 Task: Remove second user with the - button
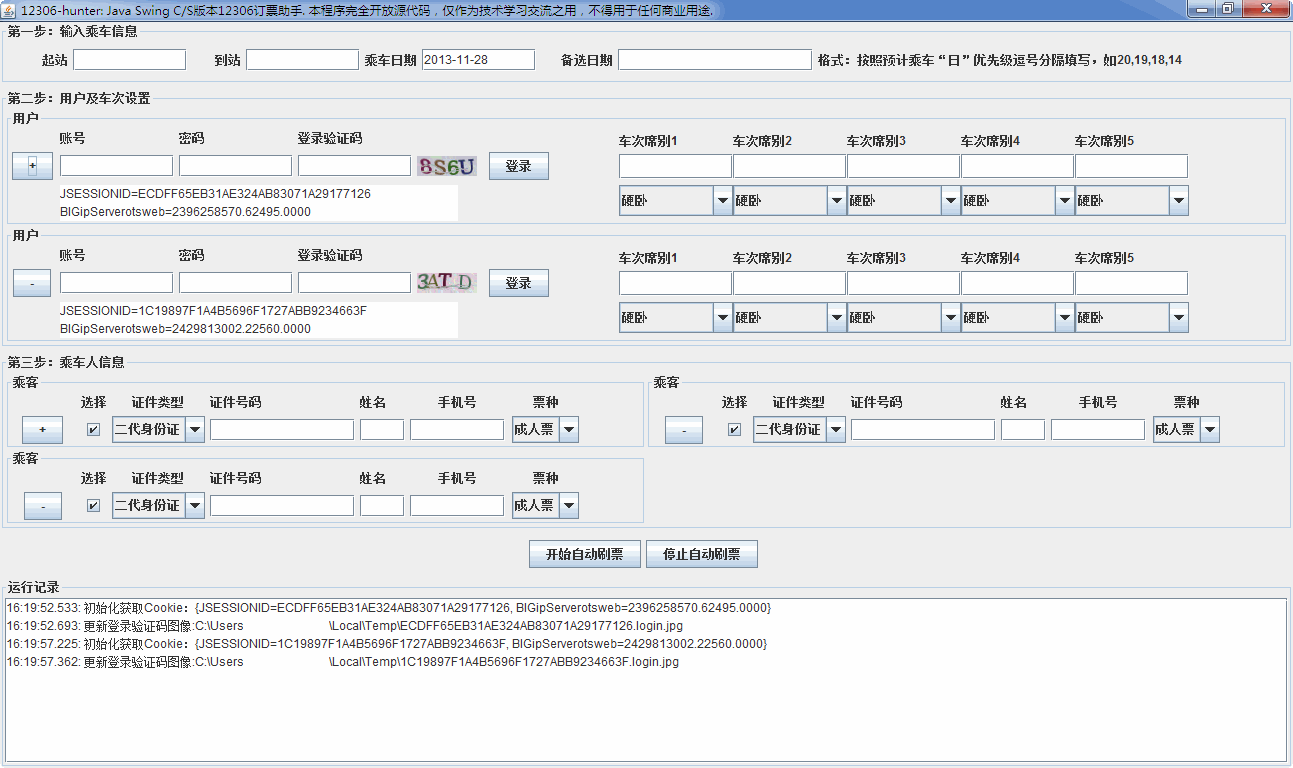pos(32,283)
